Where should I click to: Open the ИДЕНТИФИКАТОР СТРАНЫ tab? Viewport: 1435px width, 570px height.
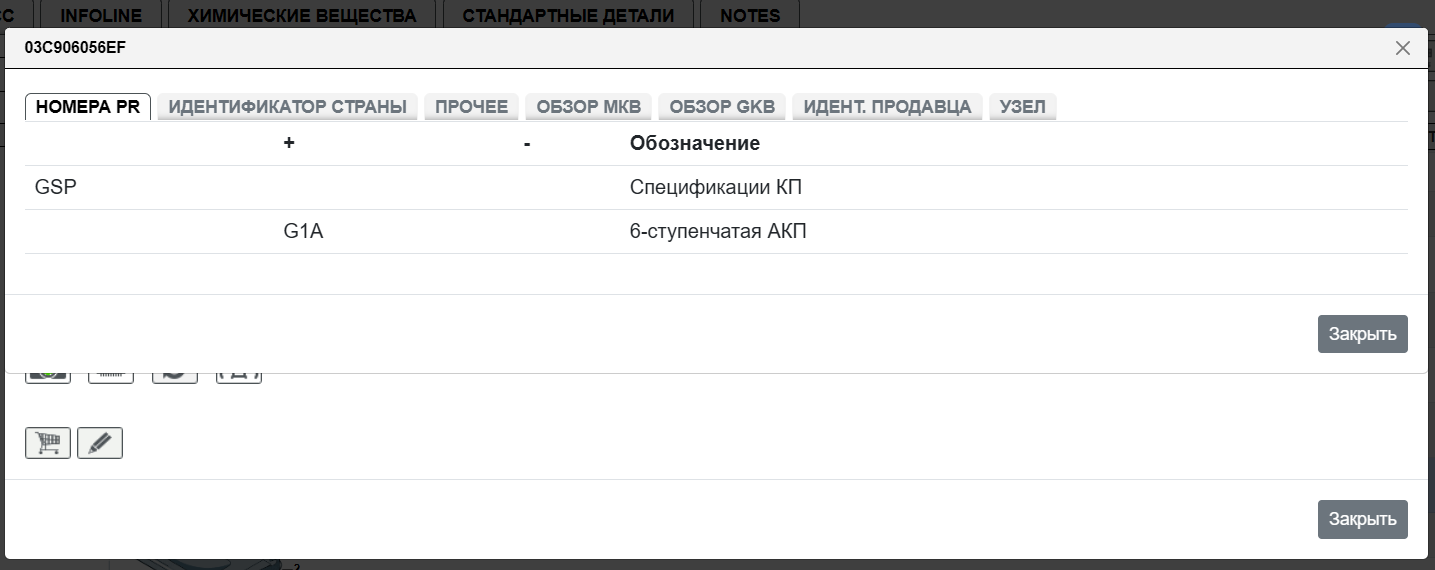(288, 107)
